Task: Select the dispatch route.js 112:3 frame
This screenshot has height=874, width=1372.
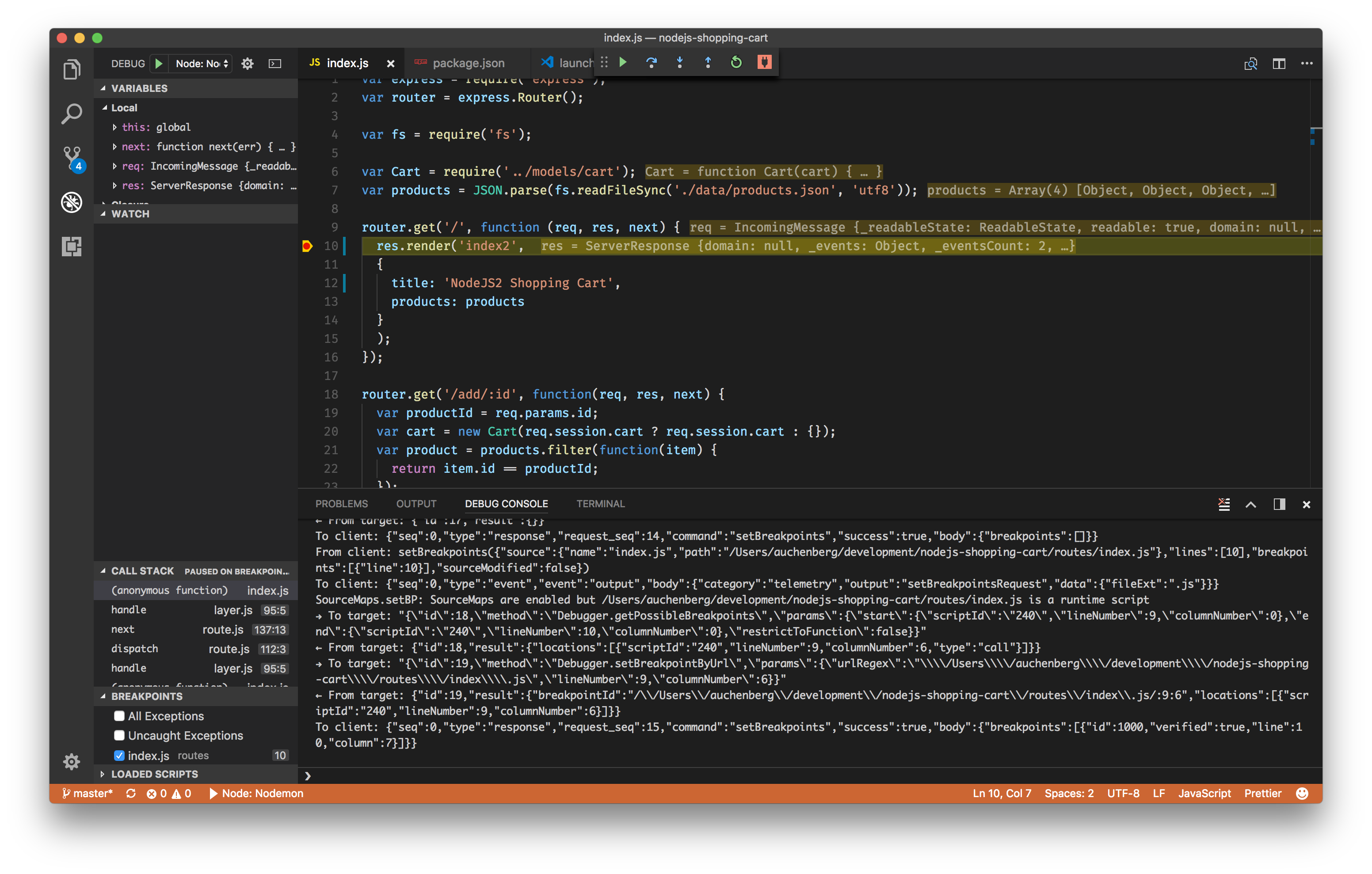Action: click(195, 648)
